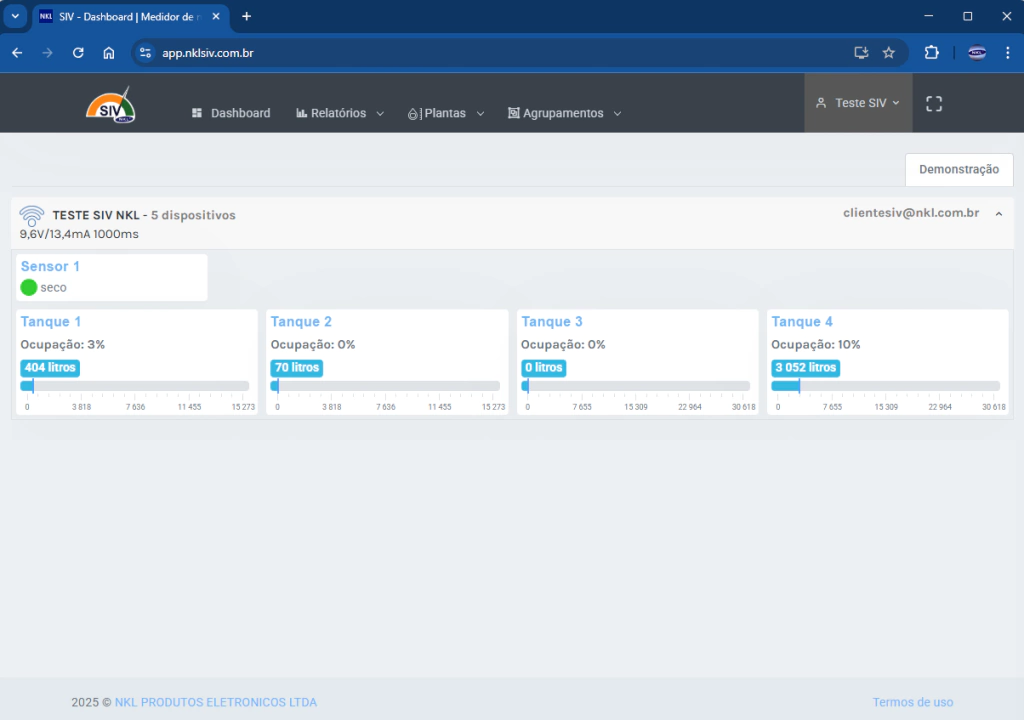Bookmark this page with the star icon
This screenshot has height=720, width=1024.
pyautogui.click(x=888, y=53)
